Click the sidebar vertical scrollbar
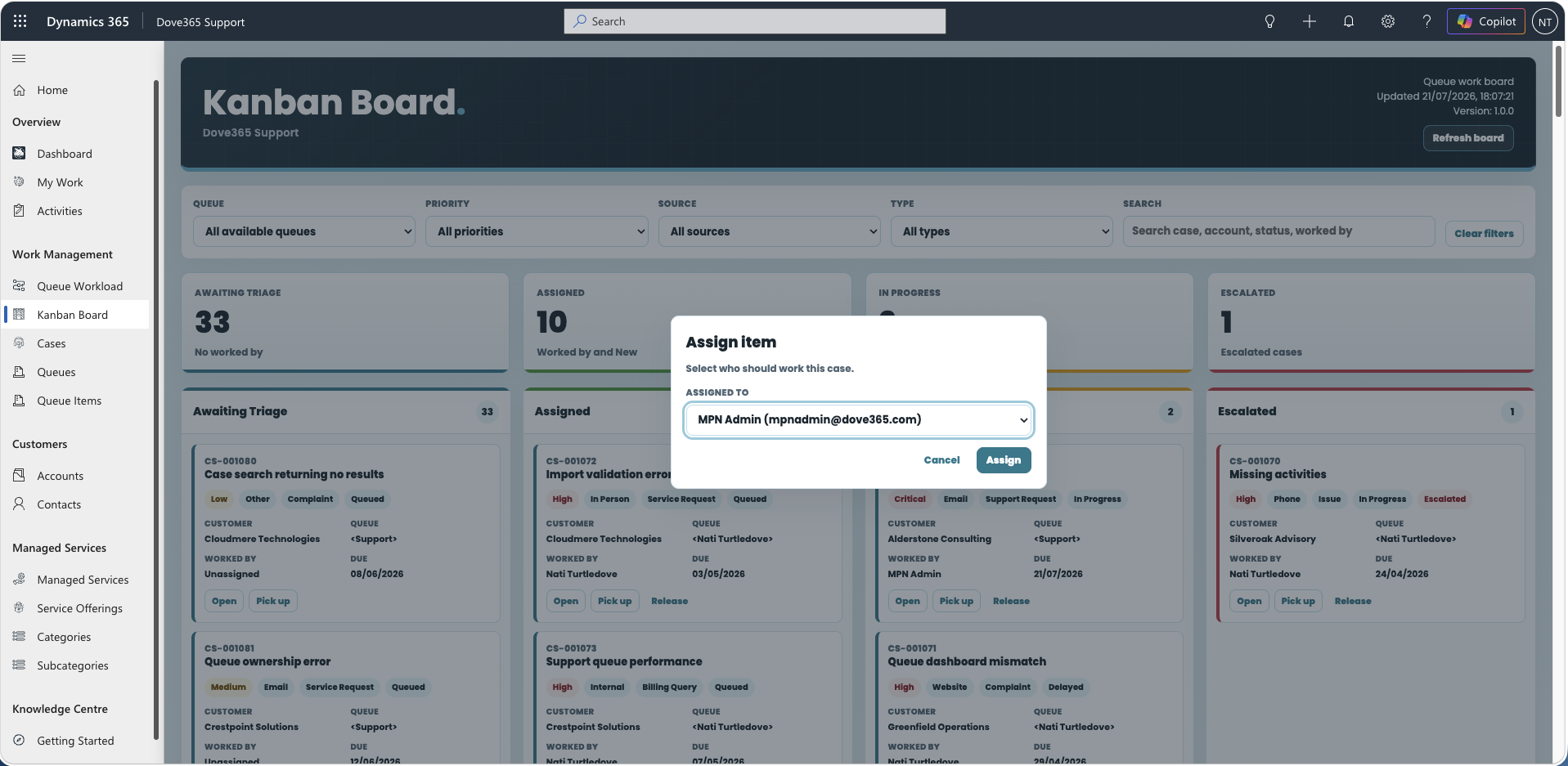Image resolution: width=1568 pixels, height=766 pixels. 155,409
